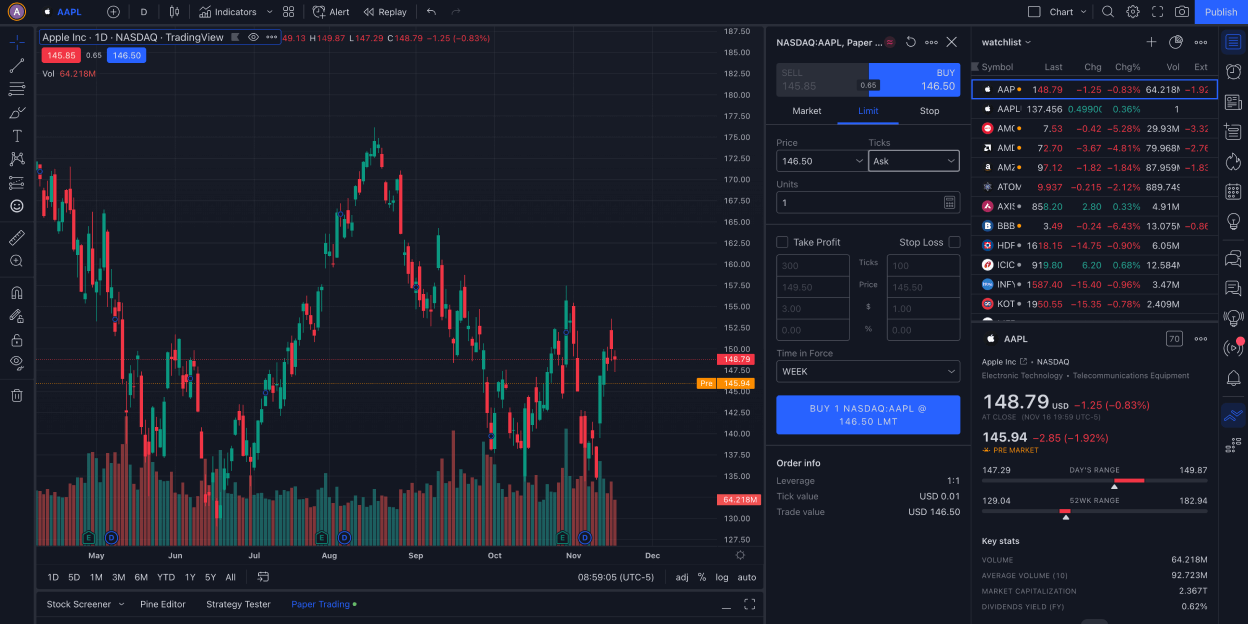
Task: Enable the Take Profit checkbox
Action: (783, 242)
